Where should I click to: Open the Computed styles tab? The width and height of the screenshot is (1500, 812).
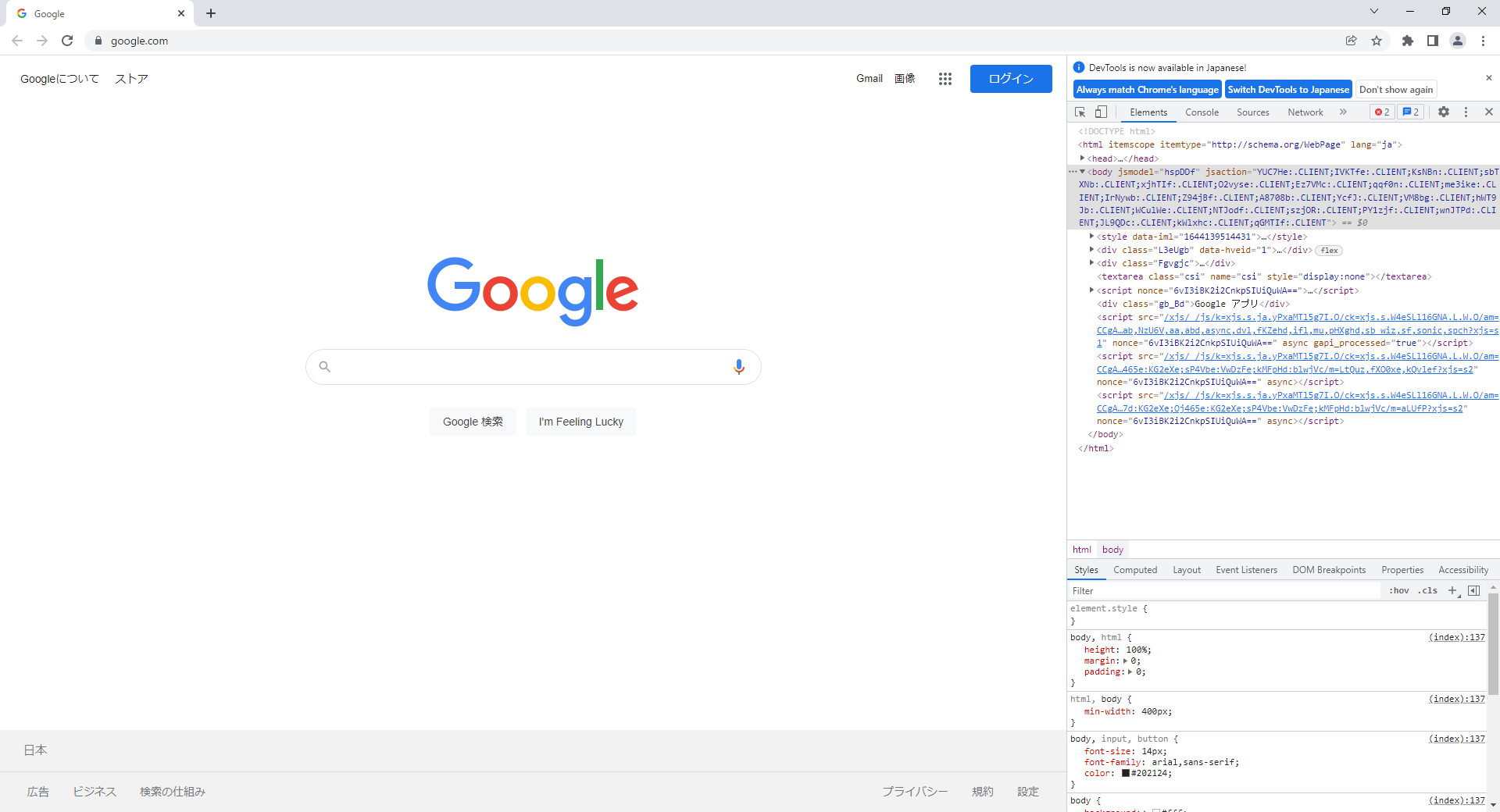[1135, 570]
